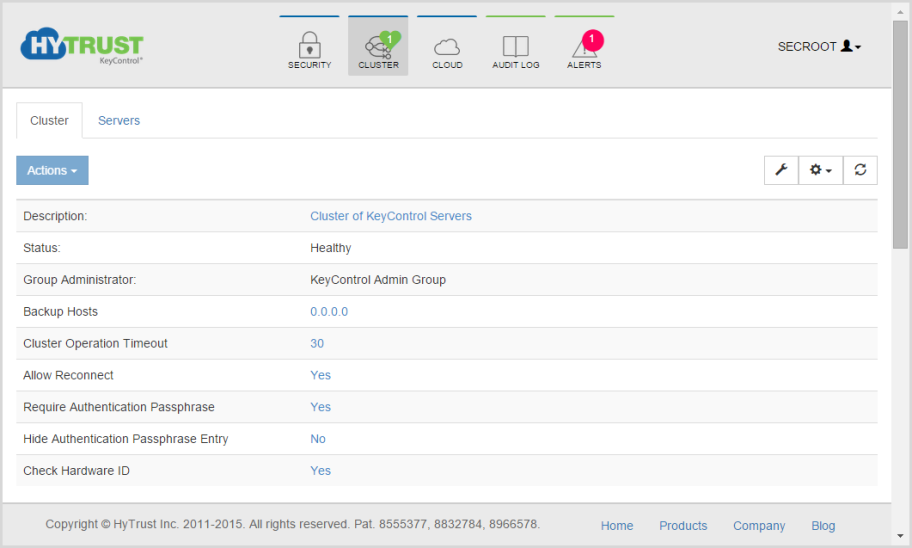Edit the Cluster of KeyControl Servers description
The image size is (912, 548).
[391, 216]
